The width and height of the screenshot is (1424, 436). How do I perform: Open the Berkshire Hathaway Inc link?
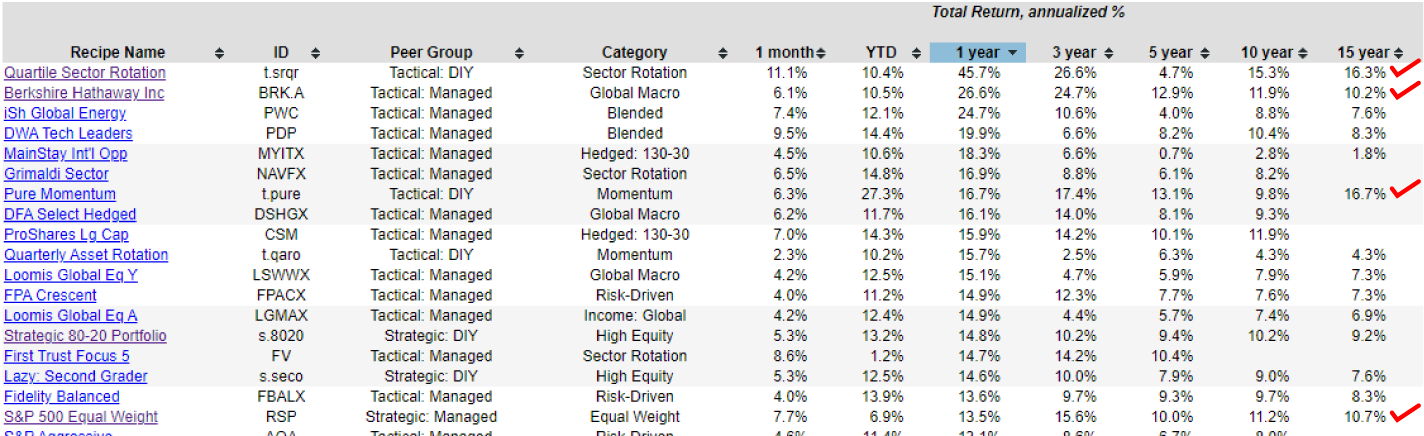pos(84,93)
